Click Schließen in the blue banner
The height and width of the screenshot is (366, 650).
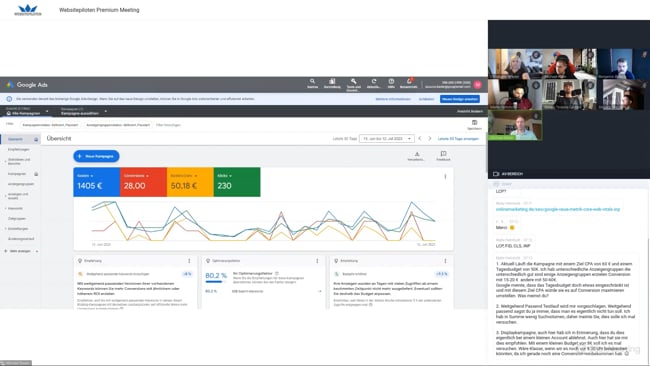coord(426,99)
